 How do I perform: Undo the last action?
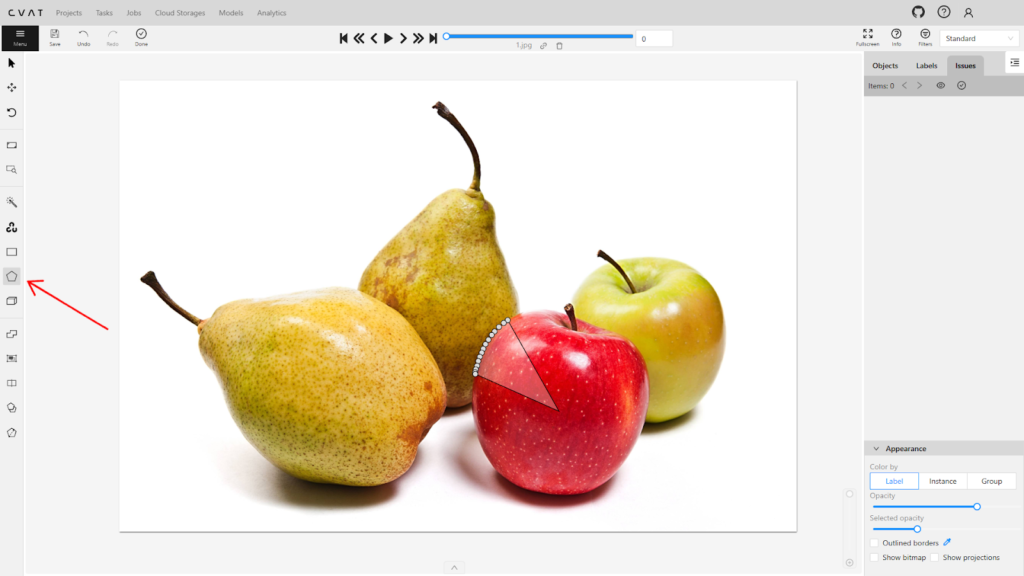84,38
